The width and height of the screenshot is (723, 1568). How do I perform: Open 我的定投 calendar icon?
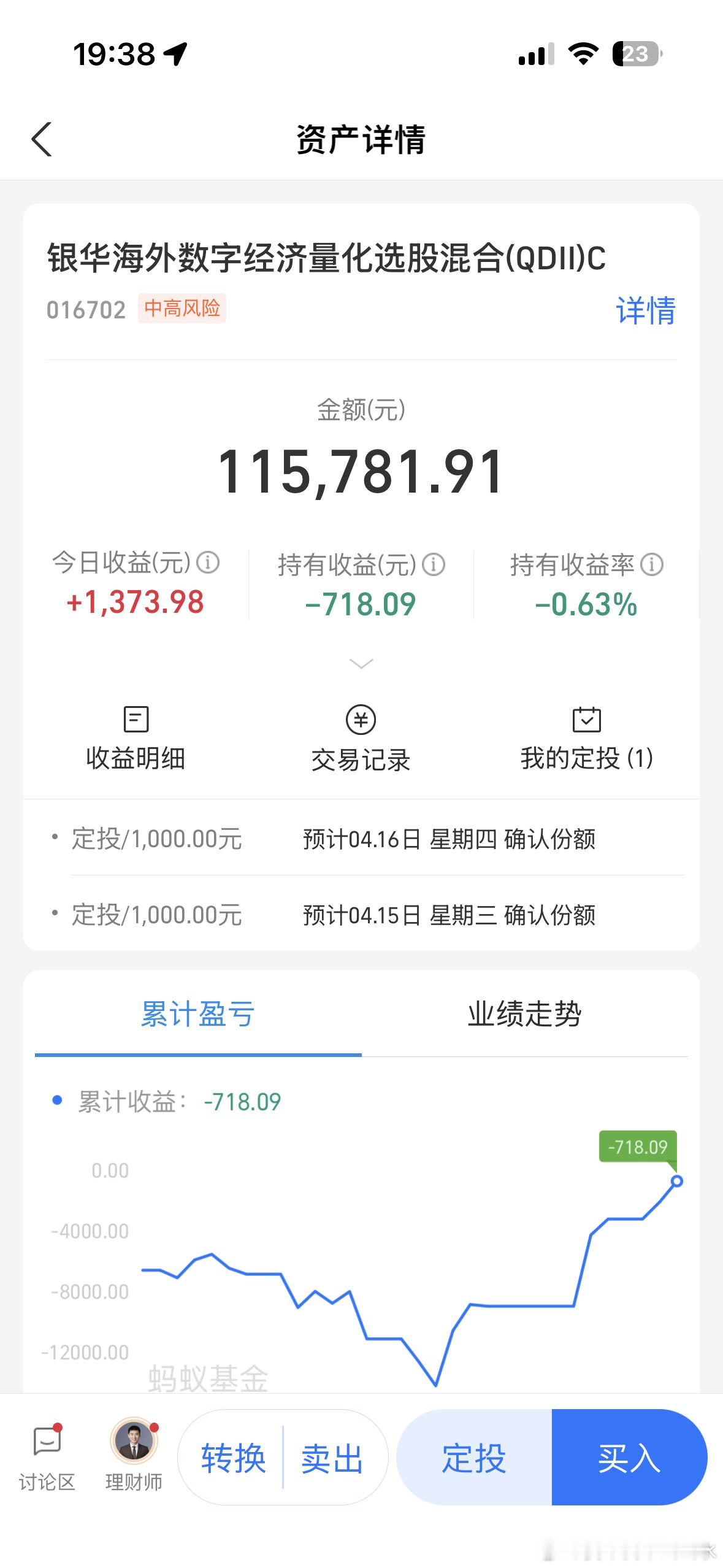pos(587,719)
